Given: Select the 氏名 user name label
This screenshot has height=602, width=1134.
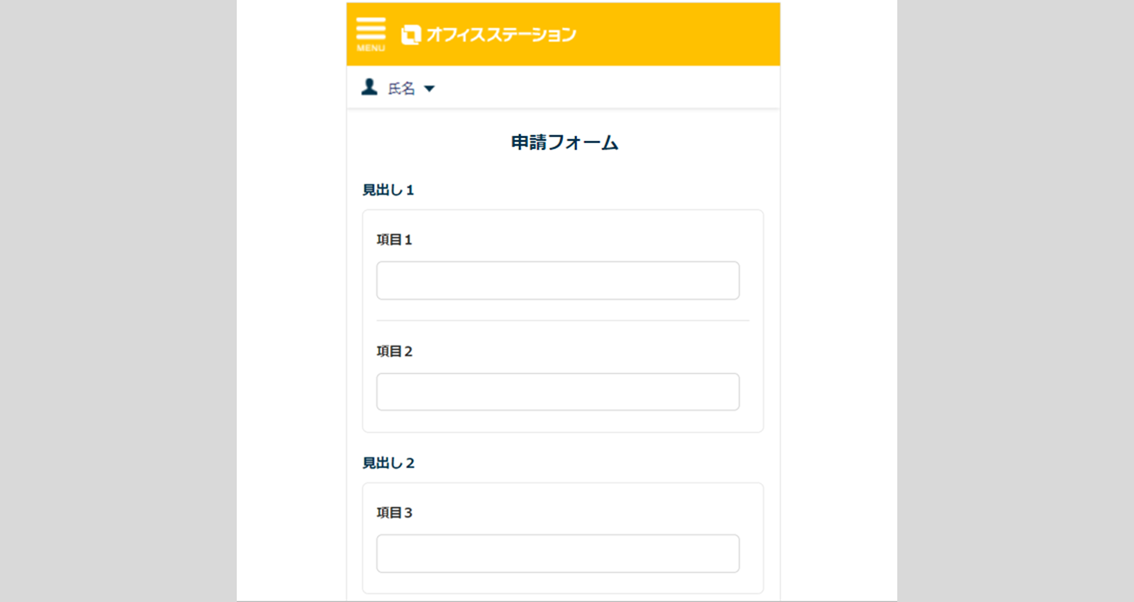Looking at the screenshot, I should click(x=401, y=89).
